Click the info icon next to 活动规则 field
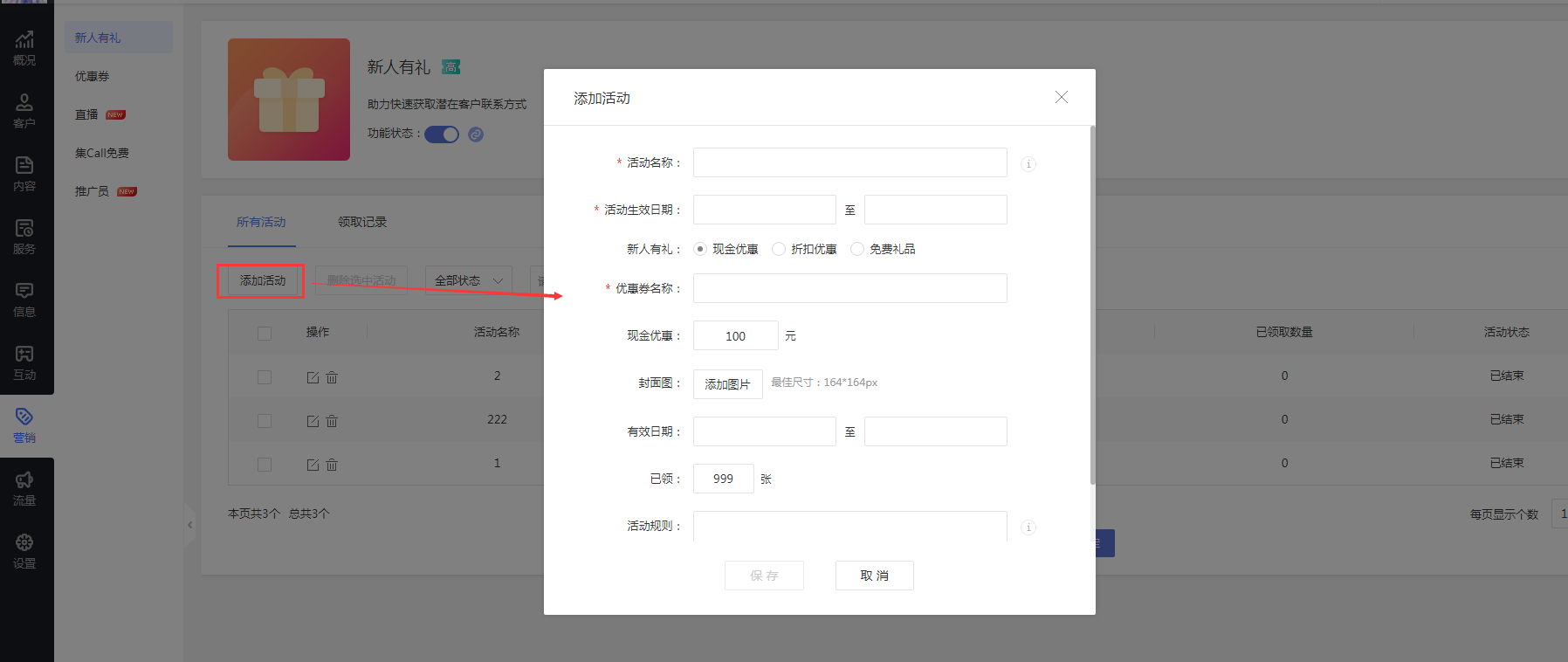 point(1028,528)
